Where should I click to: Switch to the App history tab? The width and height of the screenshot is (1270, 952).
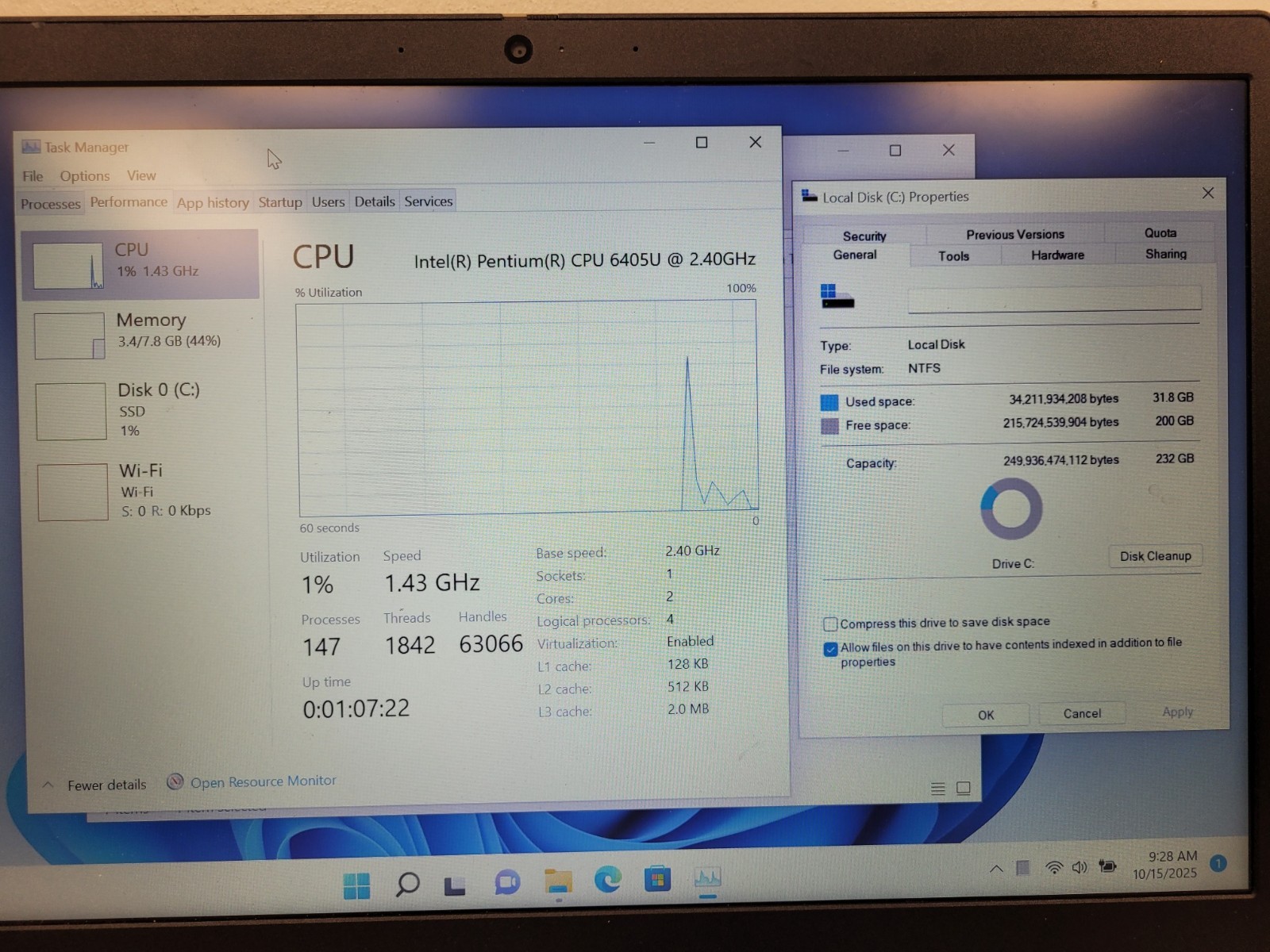pyautogui.click(x=213, y=202)
